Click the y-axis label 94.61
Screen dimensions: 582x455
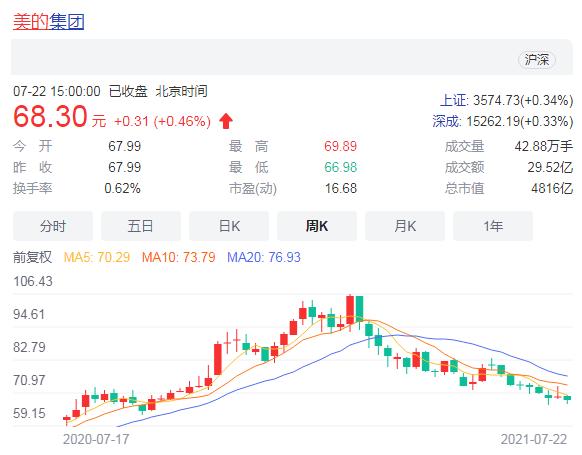[29, 314]
